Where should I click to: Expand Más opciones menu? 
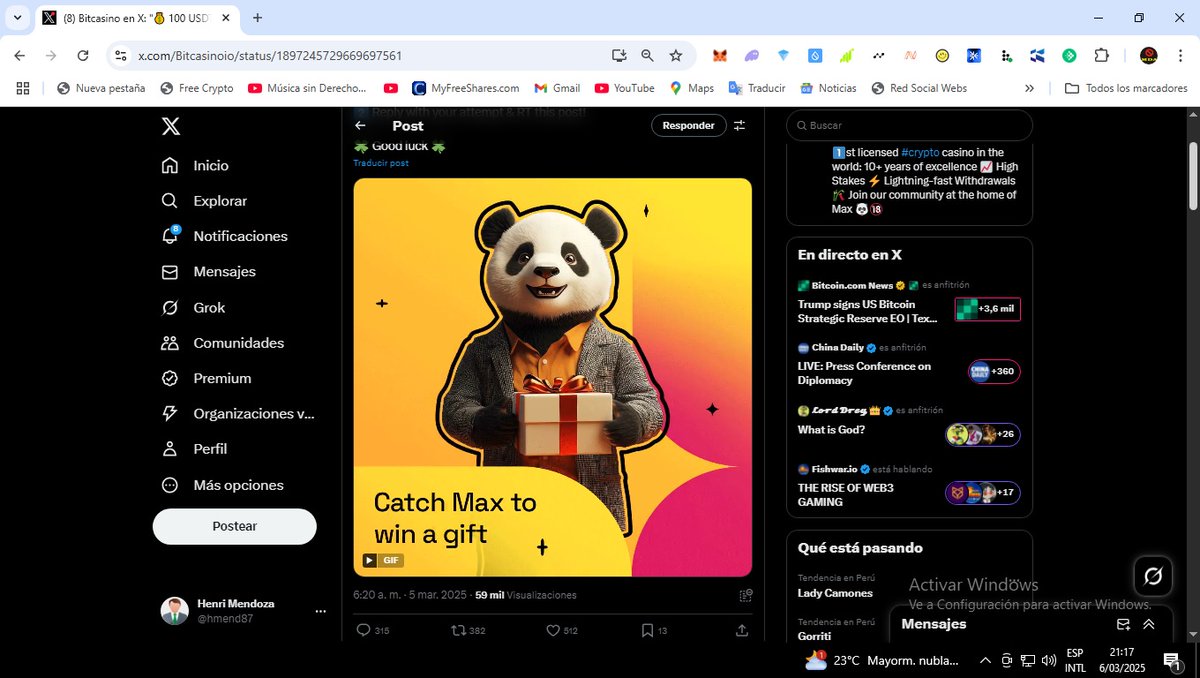(x=223, y=485)
